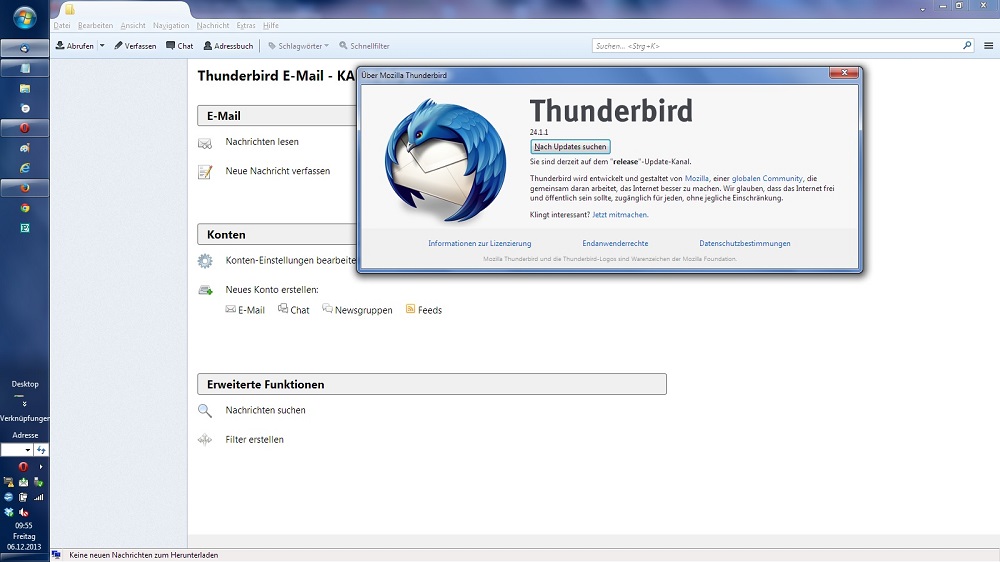1000x562 pixels.
Task: Open the Ansicht menu
Action: [133, 26]
